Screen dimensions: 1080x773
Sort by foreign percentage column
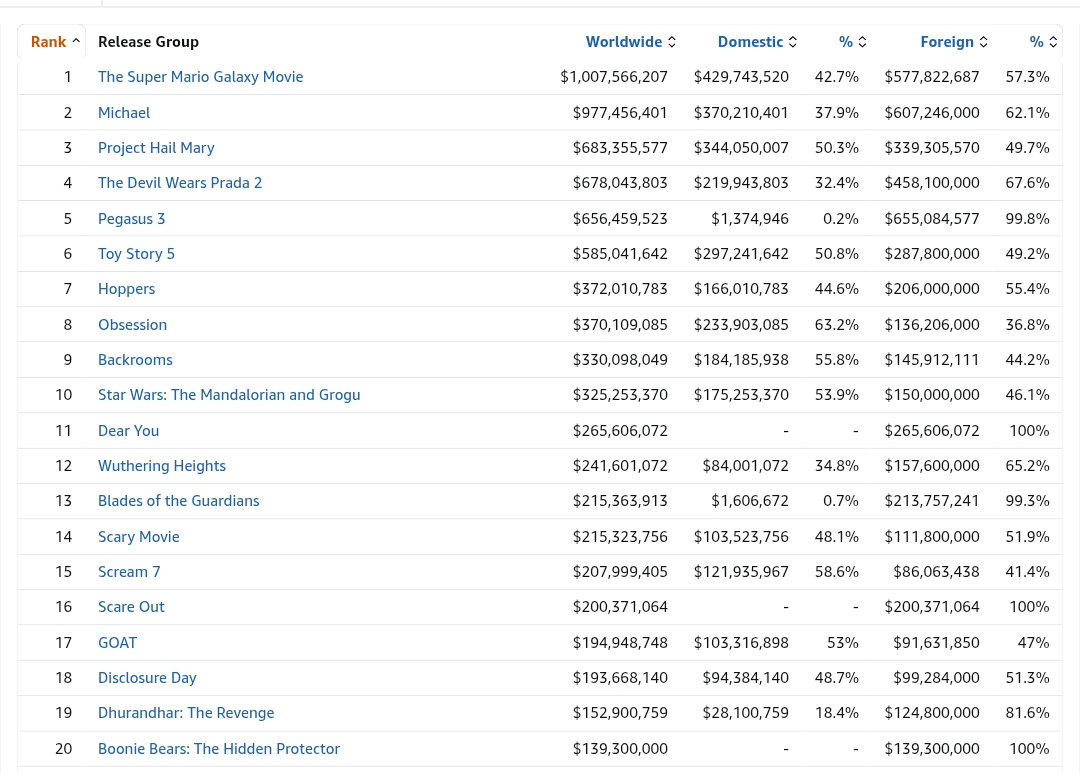point(1043,42)
